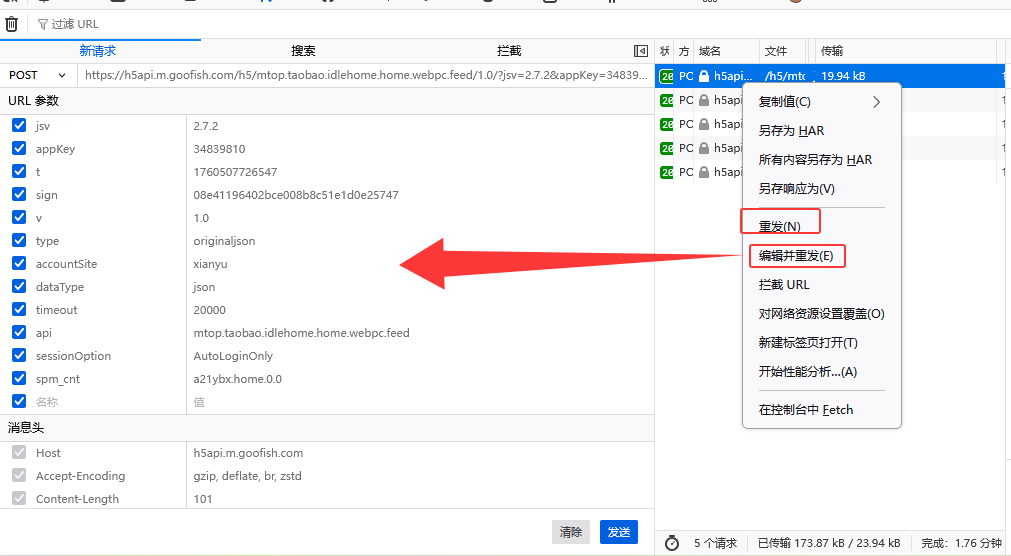Select 编辑并重发(E) from the context menu
The image size is (1011, 556).
pyautogui.click(x=796, y=256)
